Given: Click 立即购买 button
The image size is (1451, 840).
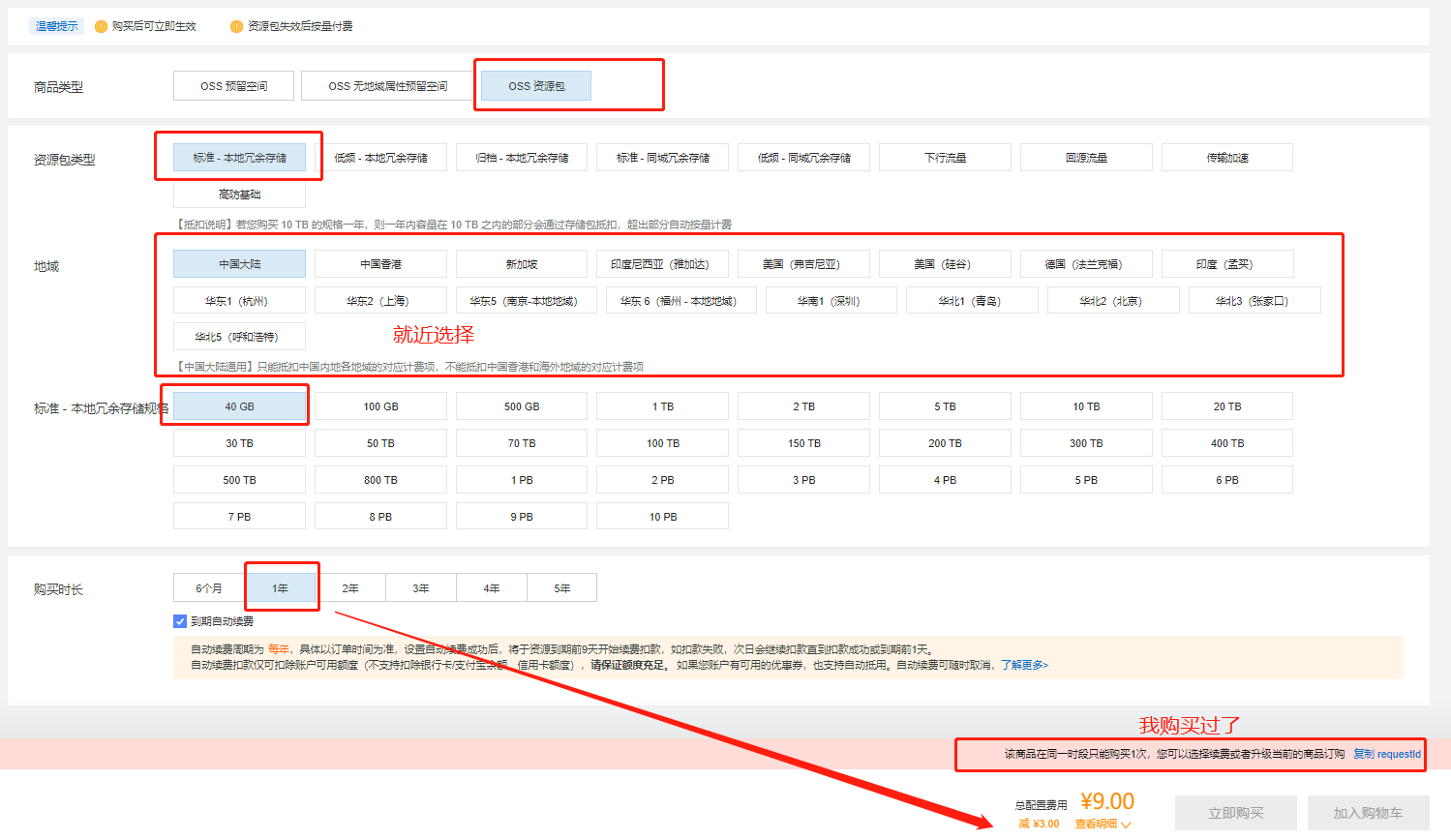Looking at the screenshot, I should point(1236,813).
